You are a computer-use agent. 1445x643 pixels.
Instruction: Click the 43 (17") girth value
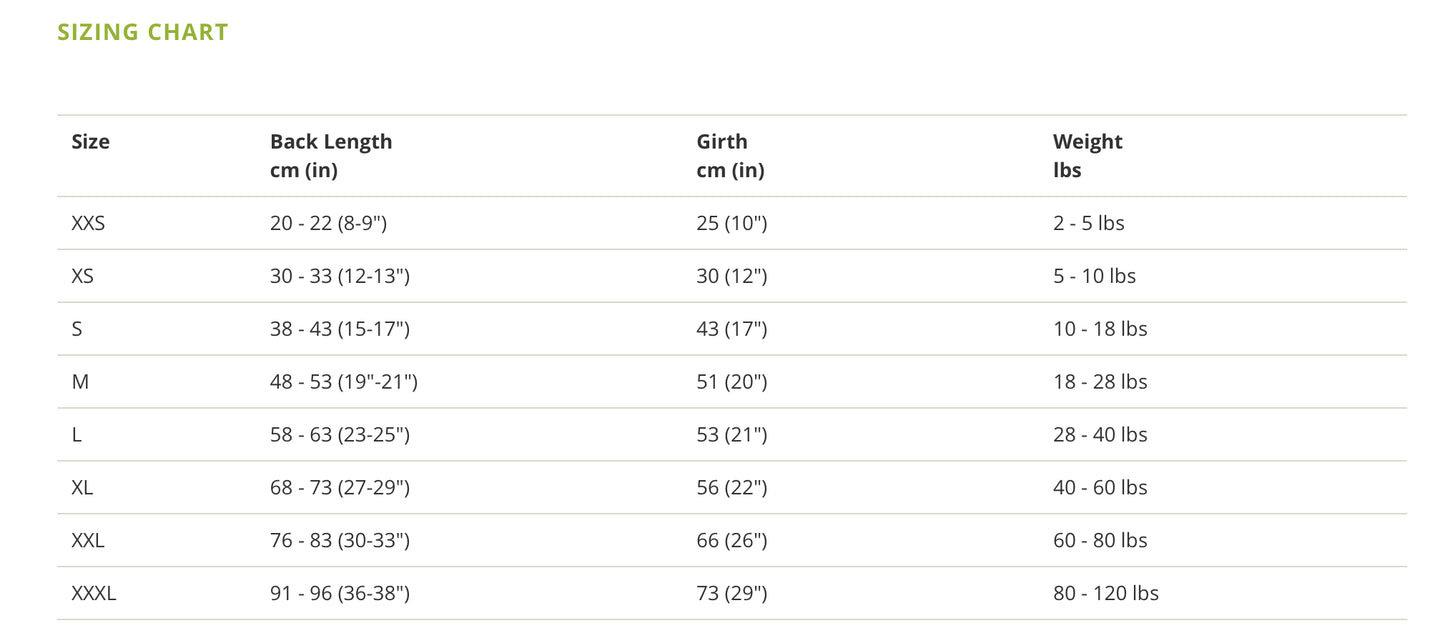coord(731,329)
